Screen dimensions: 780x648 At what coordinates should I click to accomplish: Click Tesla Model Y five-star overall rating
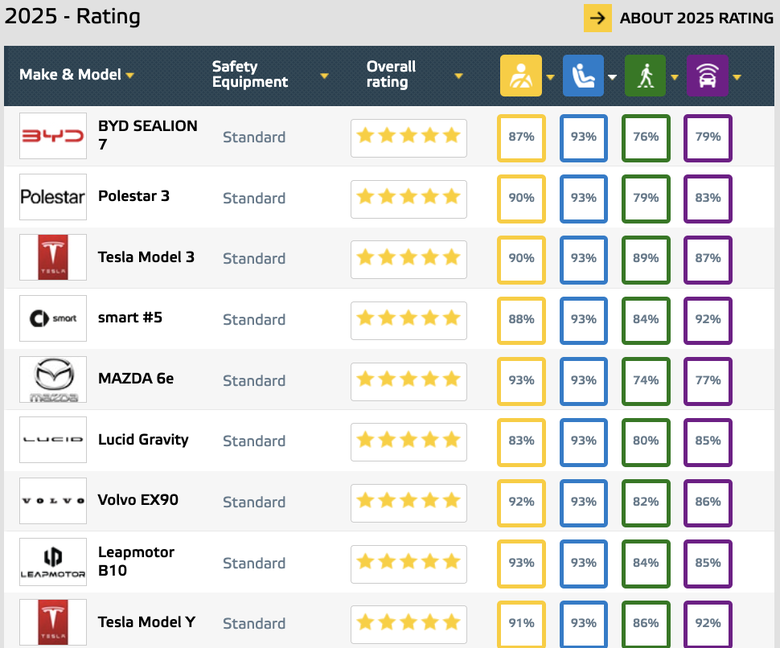click(x=408, y=623)
